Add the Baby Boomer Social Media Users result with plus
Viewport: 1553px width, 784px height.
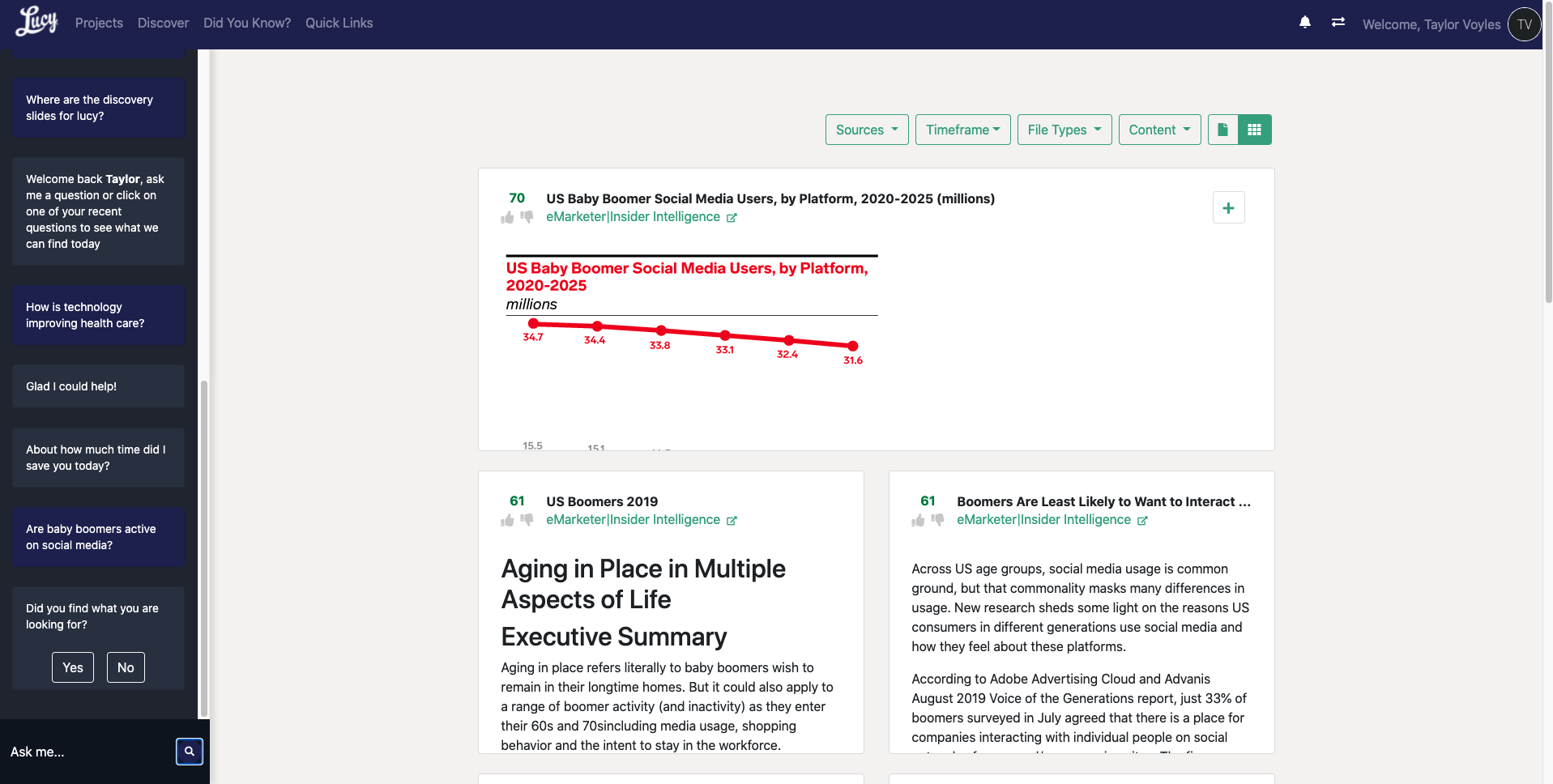(1228, 208)
